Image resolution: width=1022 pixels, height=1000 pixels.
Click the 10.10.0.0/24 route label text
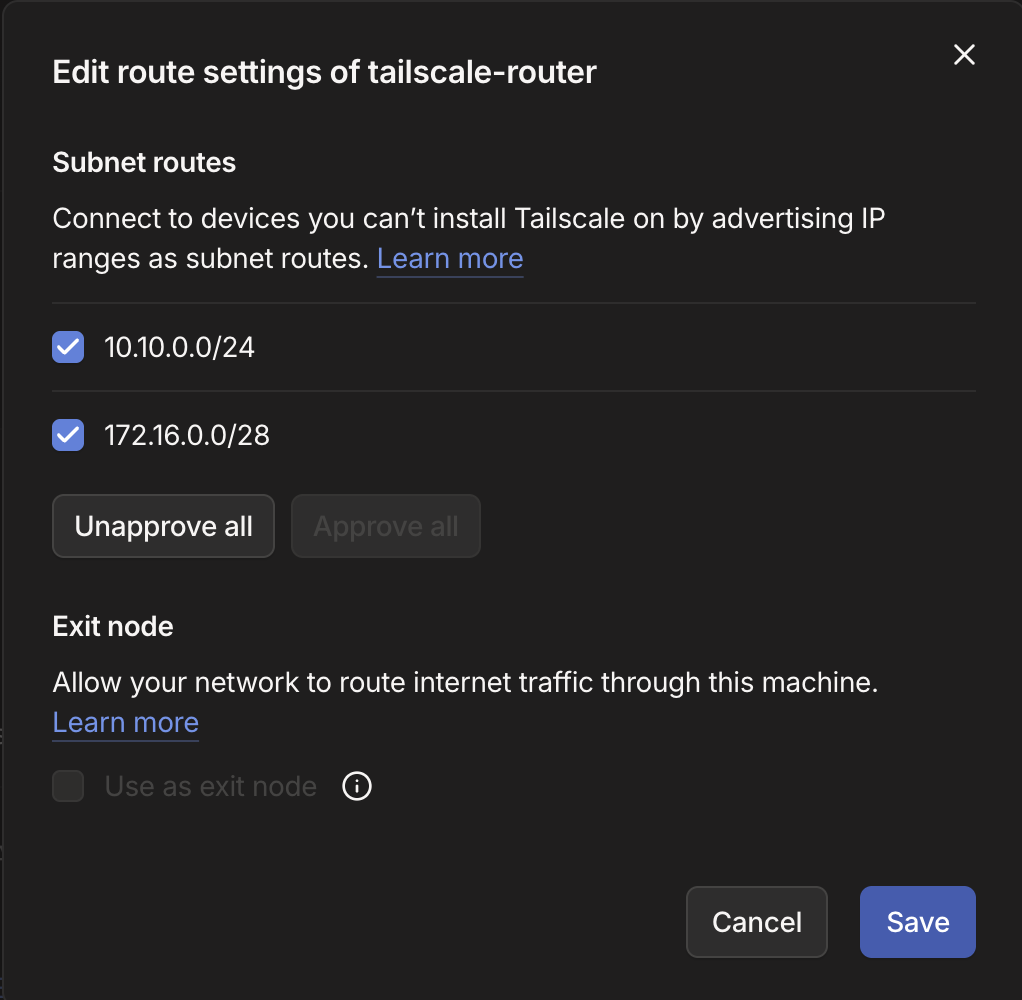coord(180,347)
